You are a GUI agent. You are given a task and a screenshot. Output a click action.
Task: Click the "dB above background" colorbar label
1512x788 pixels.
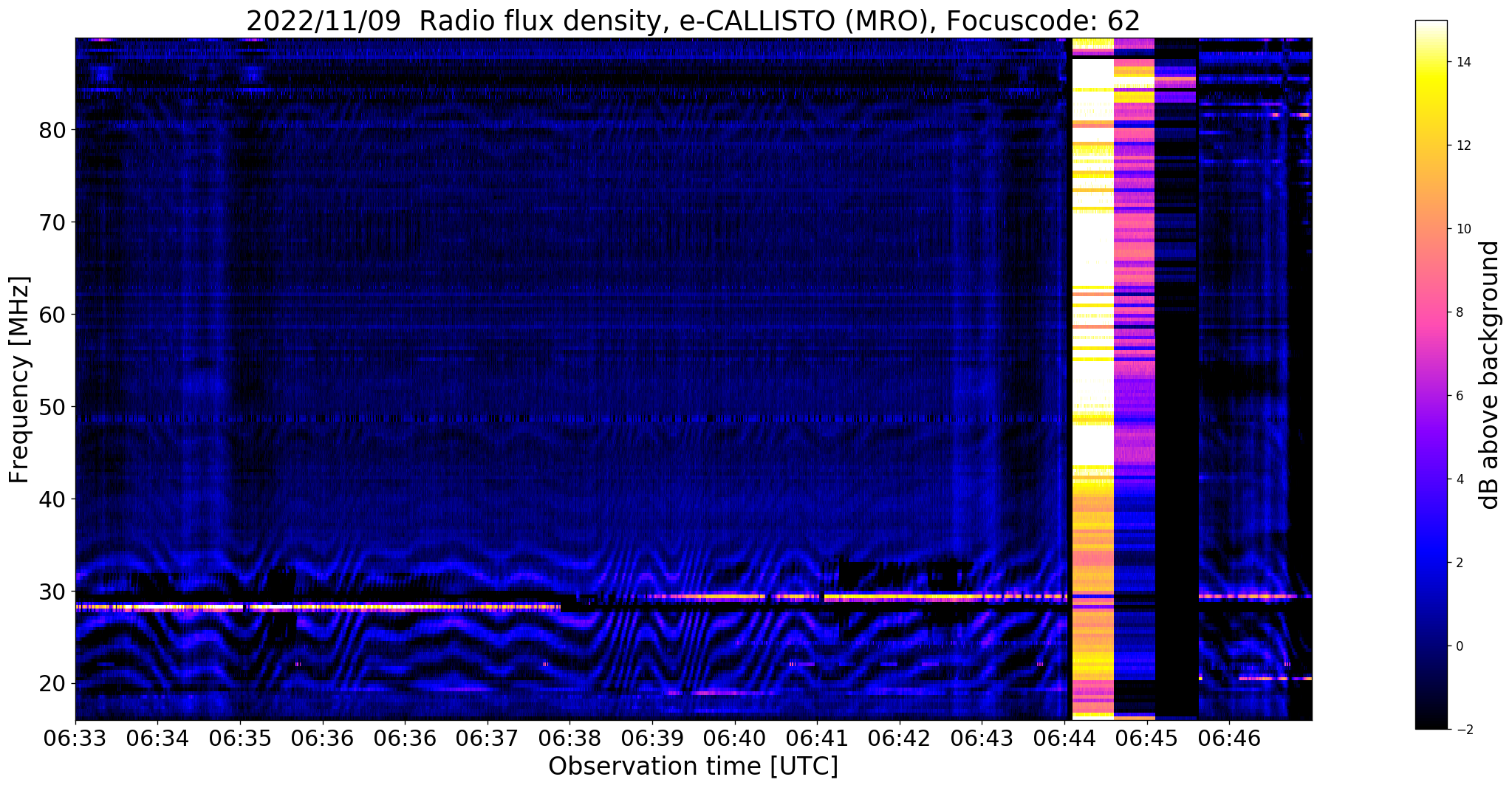pyautogui.click(x=1490, y=375)
